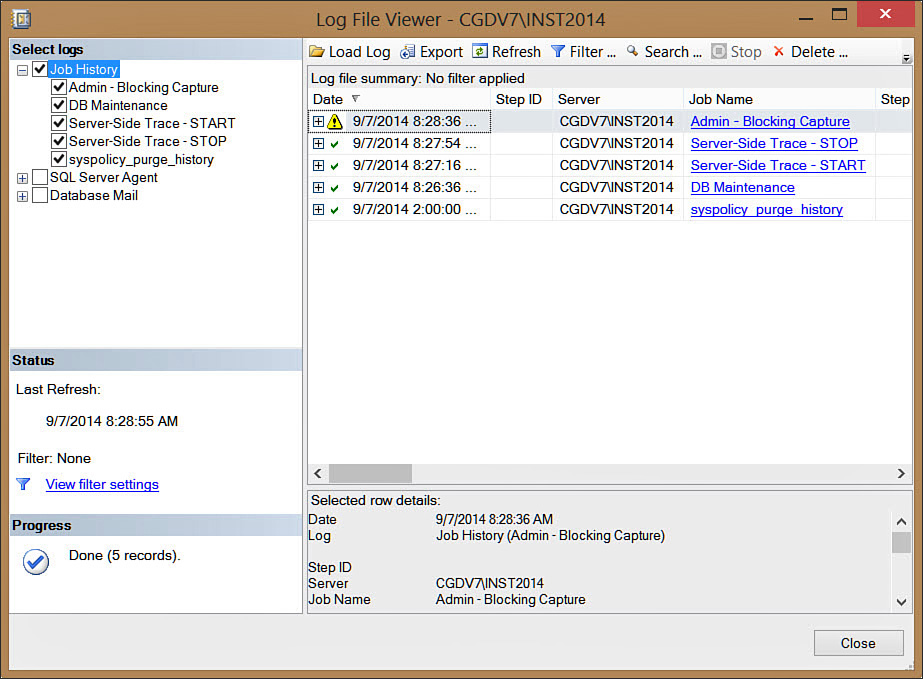Check the Database Mail checkbox
Image resolution: width=923 pixels, height=679 pixels.
pos(39,196)
